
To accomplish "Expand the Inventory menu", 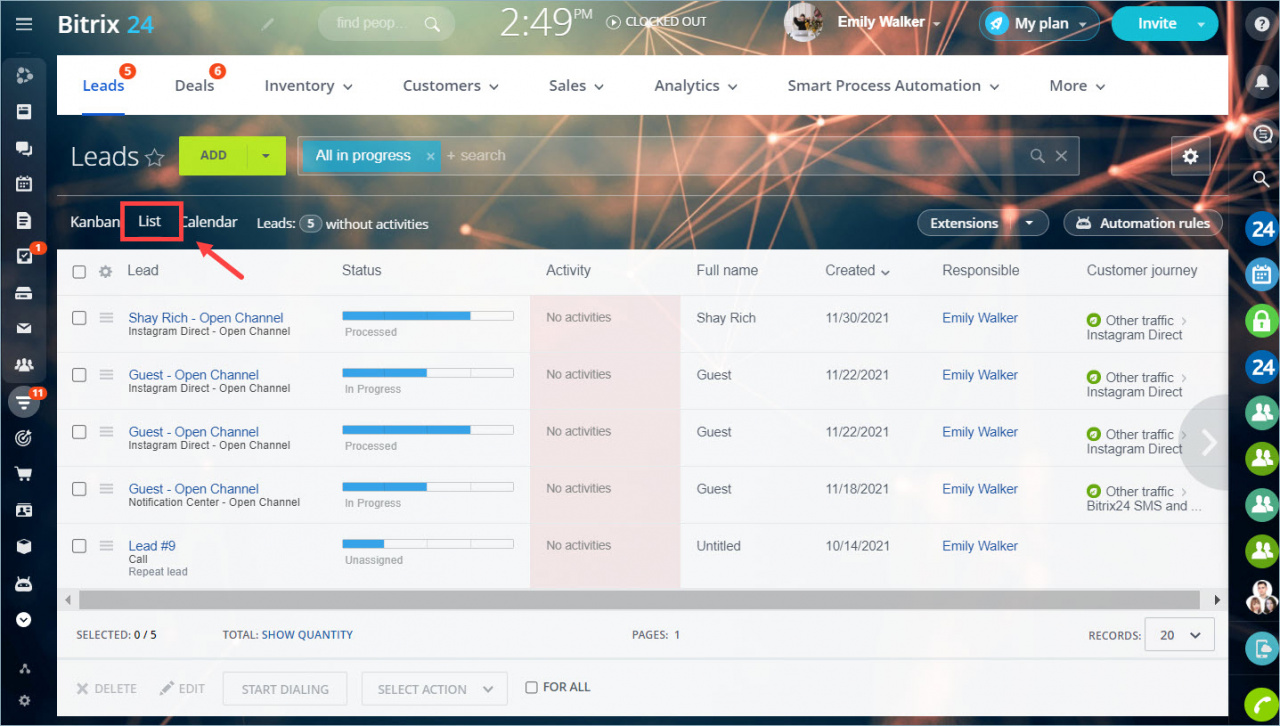I will click(308, 86).
